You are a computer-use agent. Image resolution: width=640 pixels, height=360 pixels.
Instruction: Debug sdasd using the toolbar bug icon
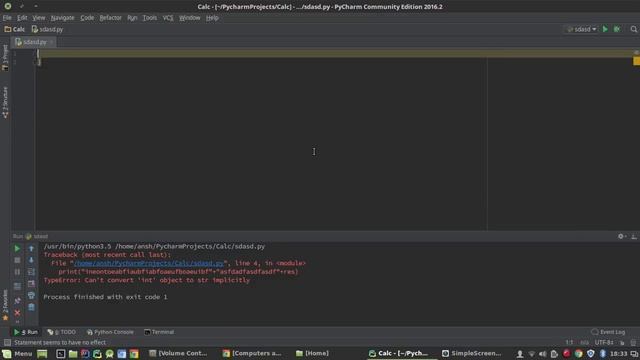617,29
